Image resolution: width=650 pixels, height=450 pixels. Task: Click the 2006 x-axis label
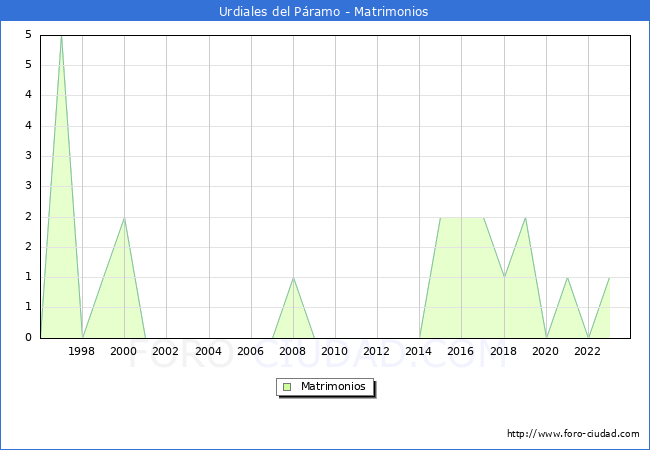(x=250, y=351)
